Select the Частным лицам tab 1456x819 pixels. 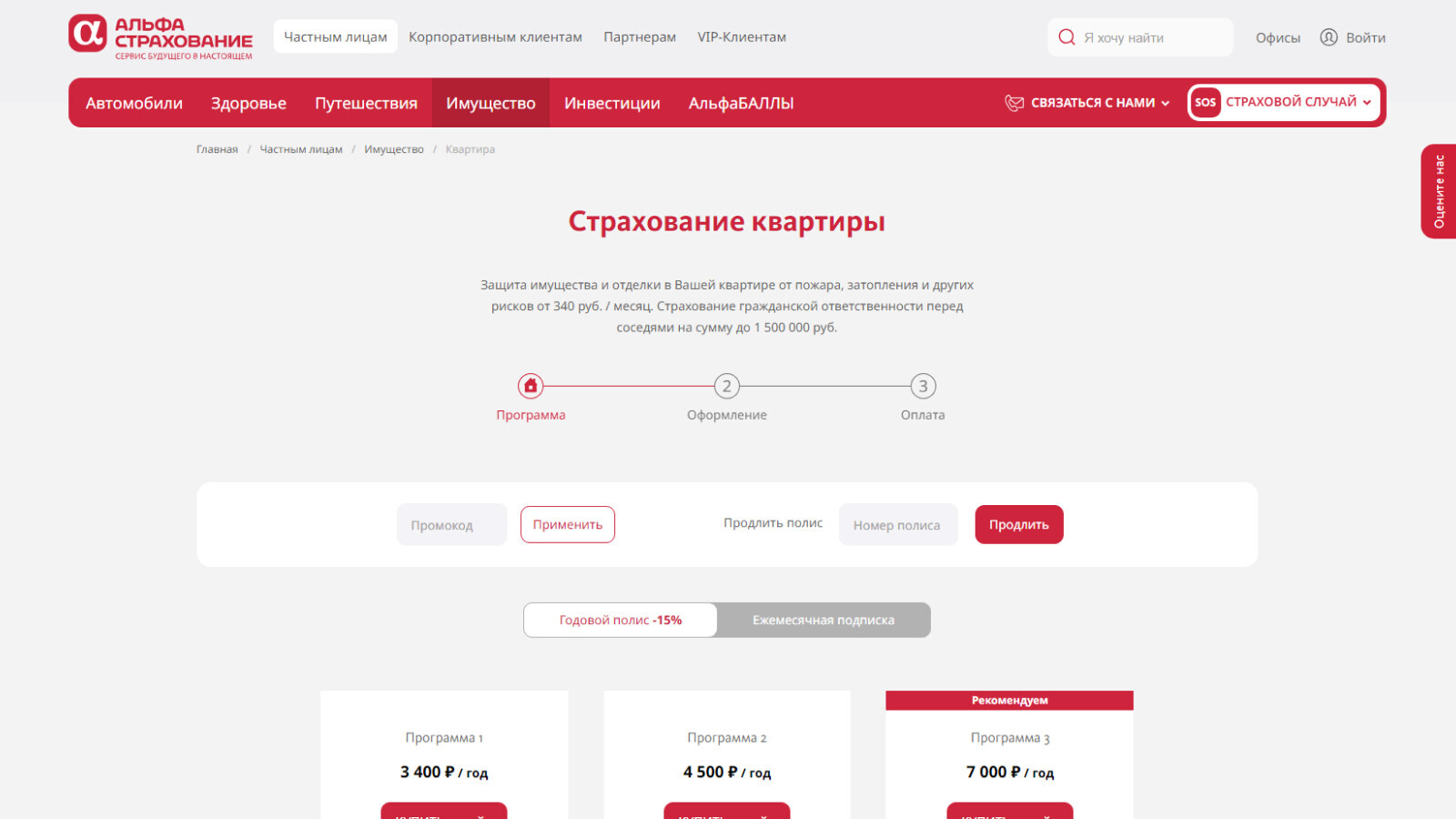click(x=336, y=36)
